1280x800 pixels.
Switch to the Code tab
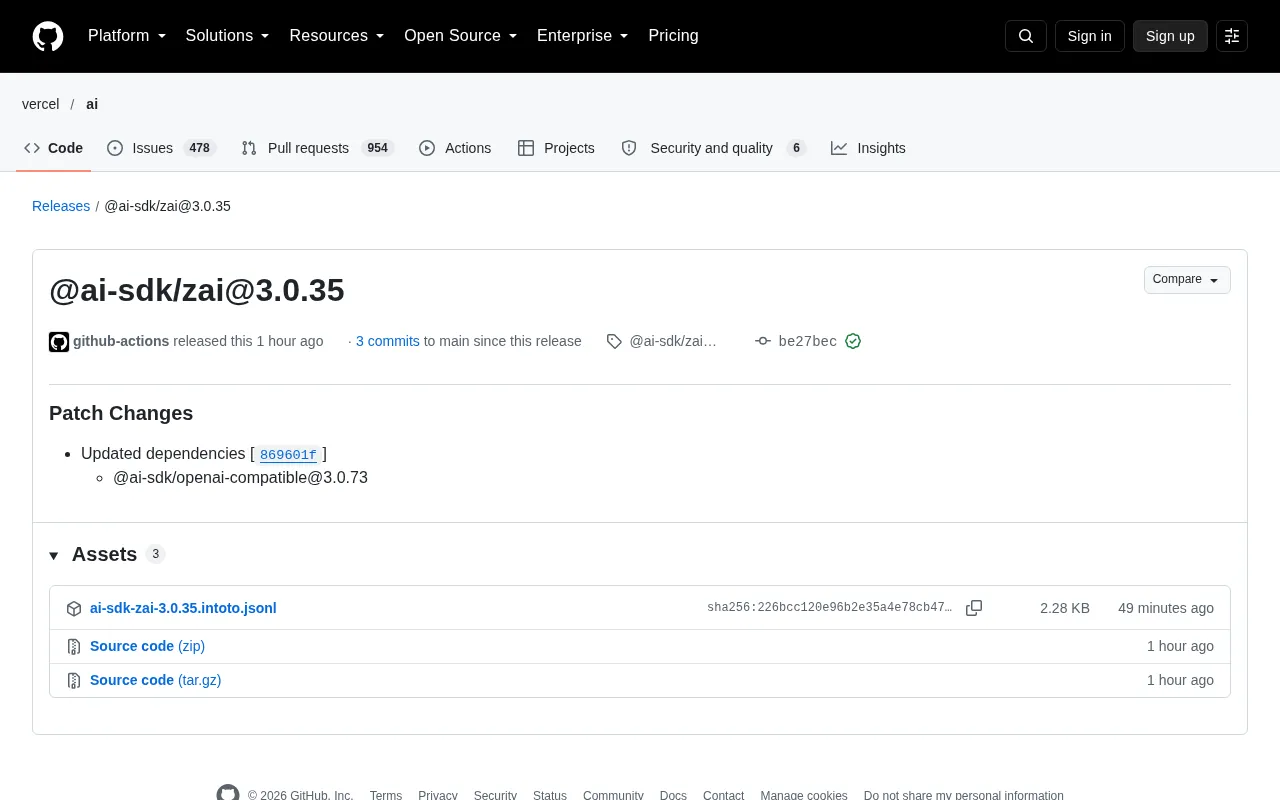[54, 148]
